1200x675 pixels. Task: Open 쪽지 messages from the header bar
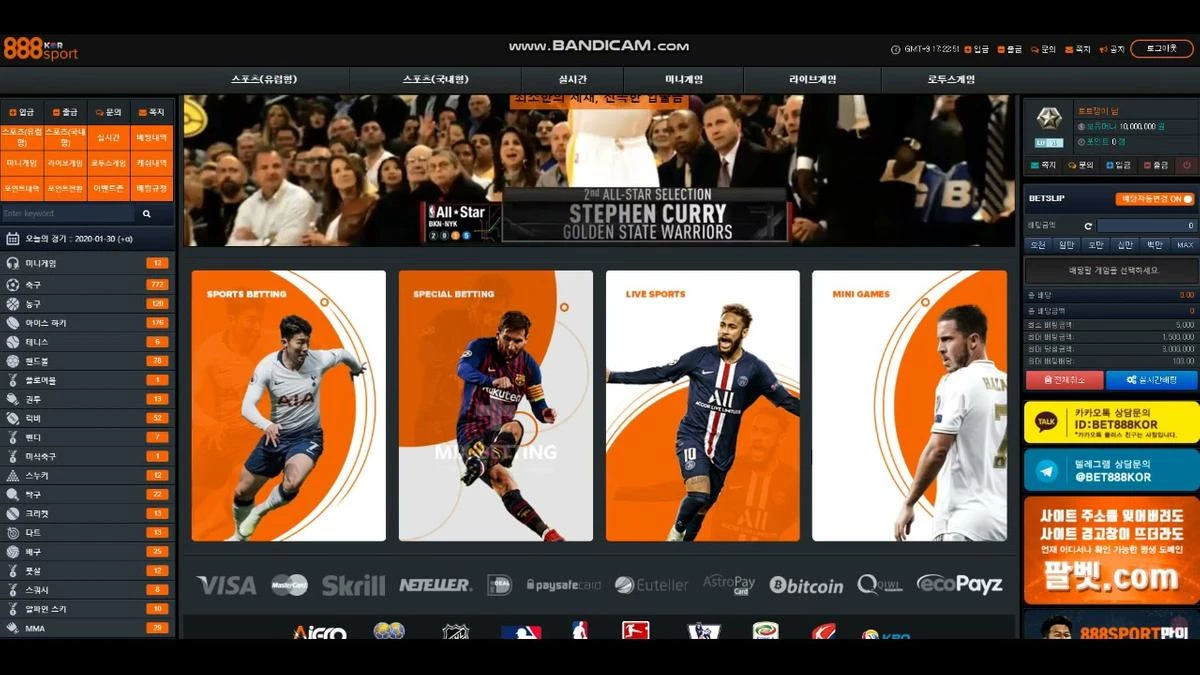(1078, 49)
